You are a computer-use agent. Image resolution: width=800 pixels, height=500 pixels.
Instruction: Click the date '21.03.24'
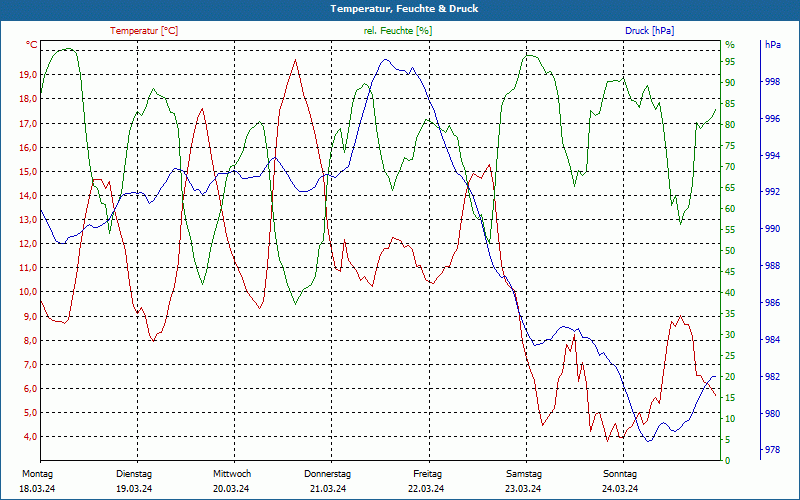pyautogui.click(x=328, y=489)
